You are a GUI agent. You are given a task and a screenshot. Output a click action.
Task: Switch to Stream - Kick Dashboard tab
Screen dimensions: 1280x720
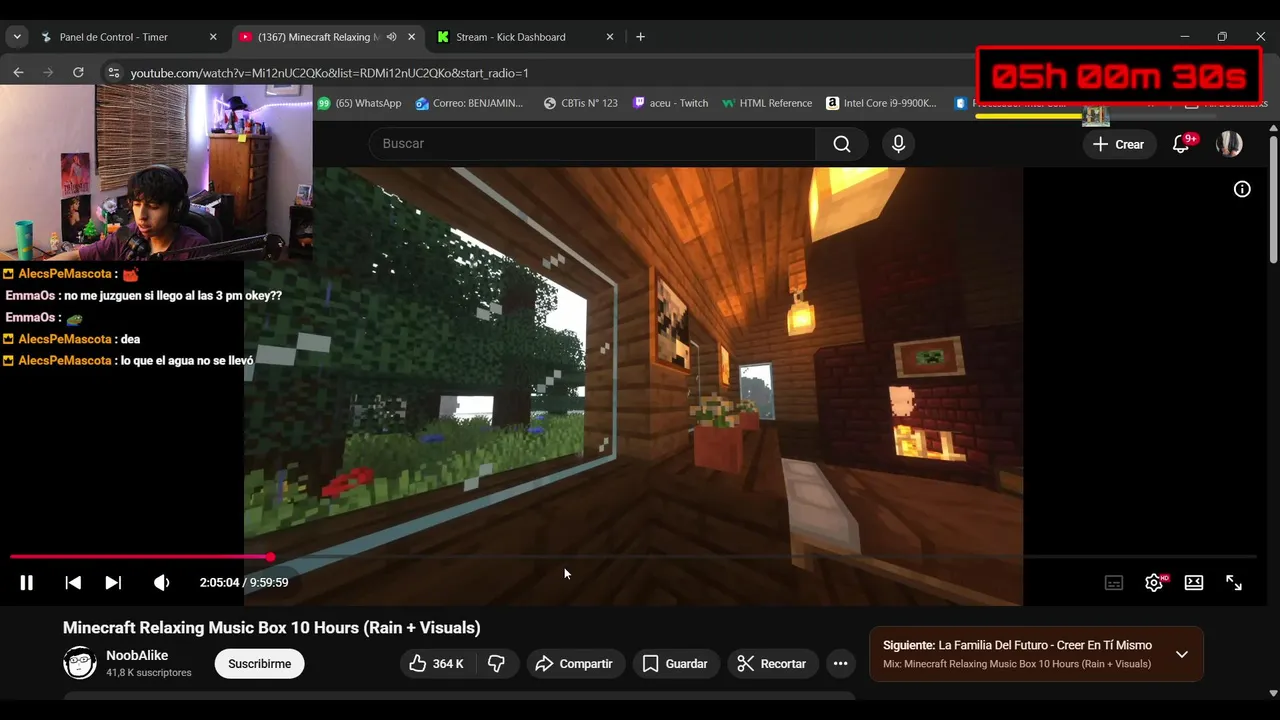[511, 37]
